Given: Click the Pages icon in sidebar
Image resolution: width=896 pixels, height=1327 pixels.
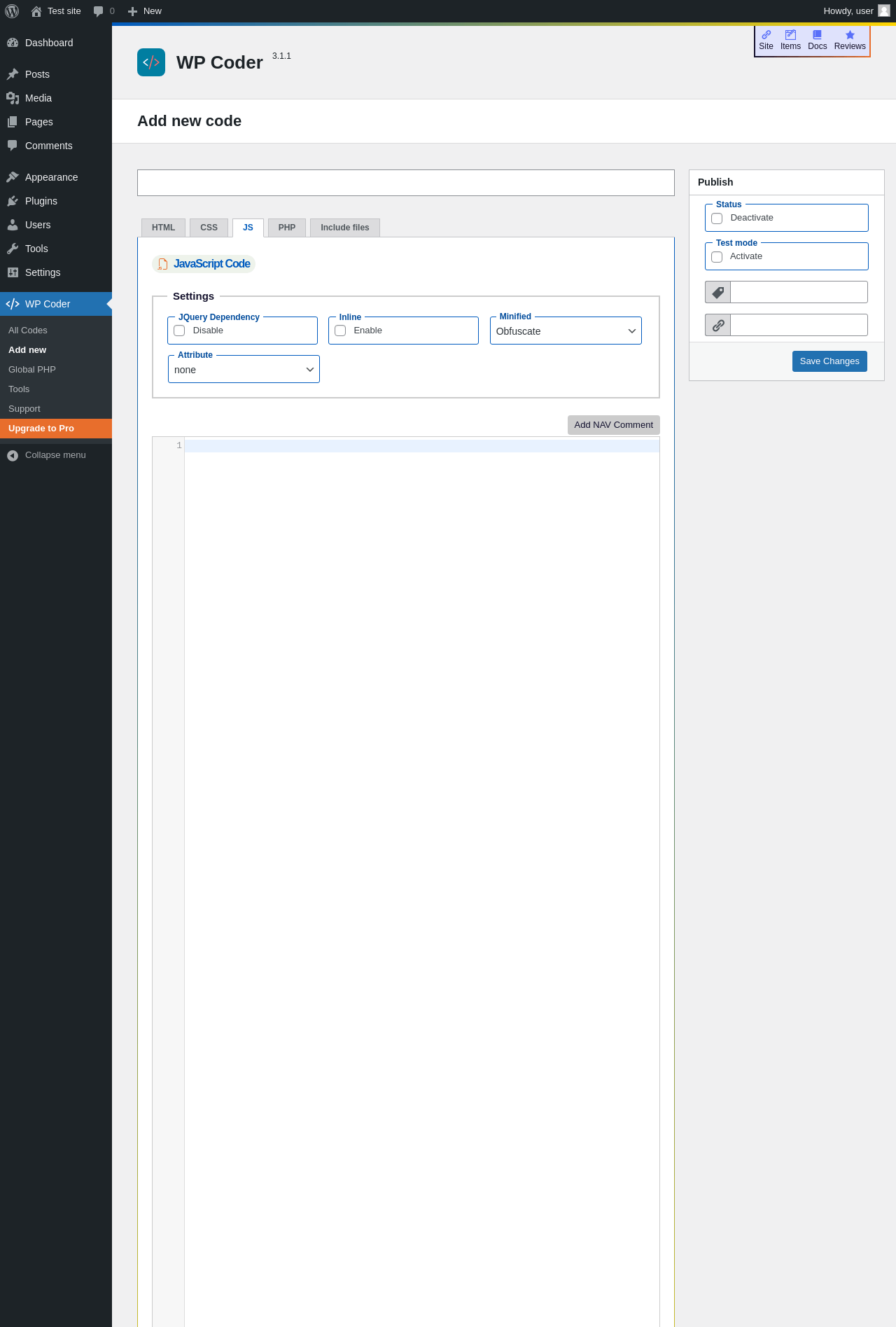Looking at the screenshot, I should [x=13, y=122].
